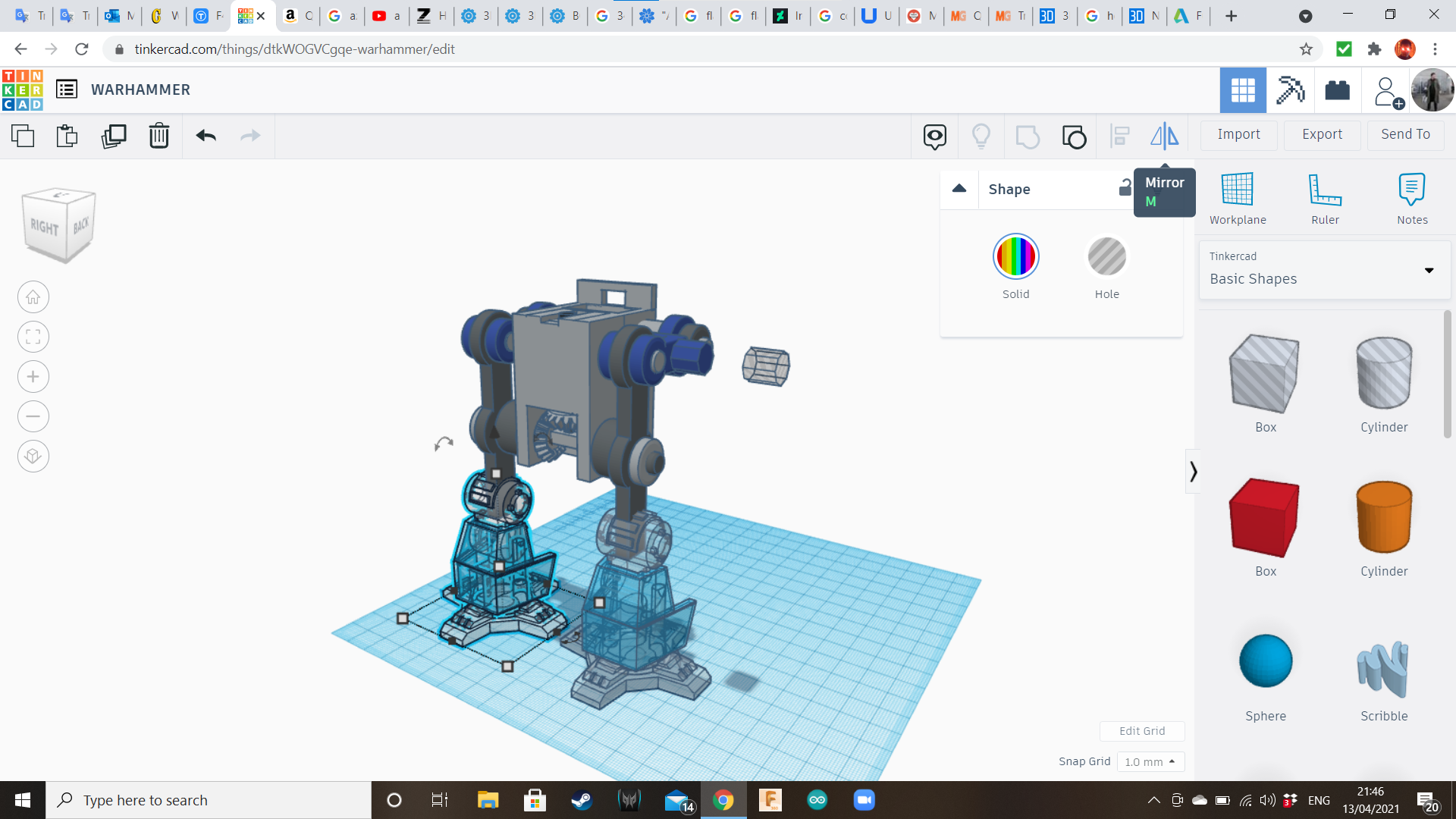Click the Duplicate and repeat icon

114,136
